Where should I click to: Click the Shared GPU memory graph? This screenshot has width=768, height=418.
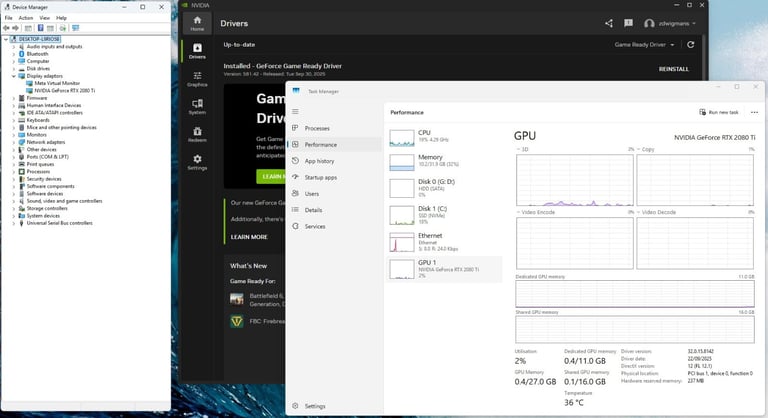(x=635, y=329)
